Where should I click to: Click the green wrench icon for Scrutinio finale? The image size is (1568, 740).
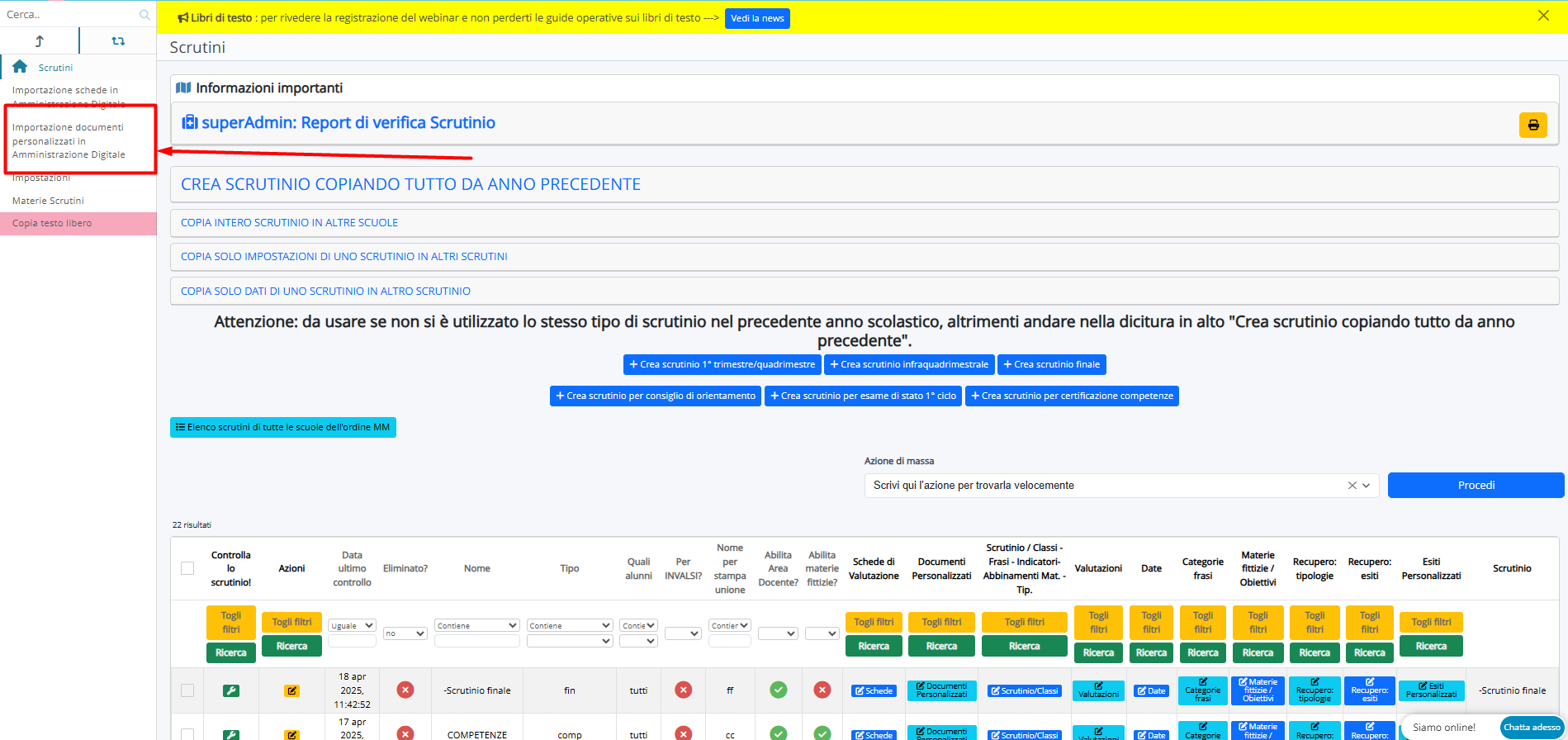tap(231, 690)
